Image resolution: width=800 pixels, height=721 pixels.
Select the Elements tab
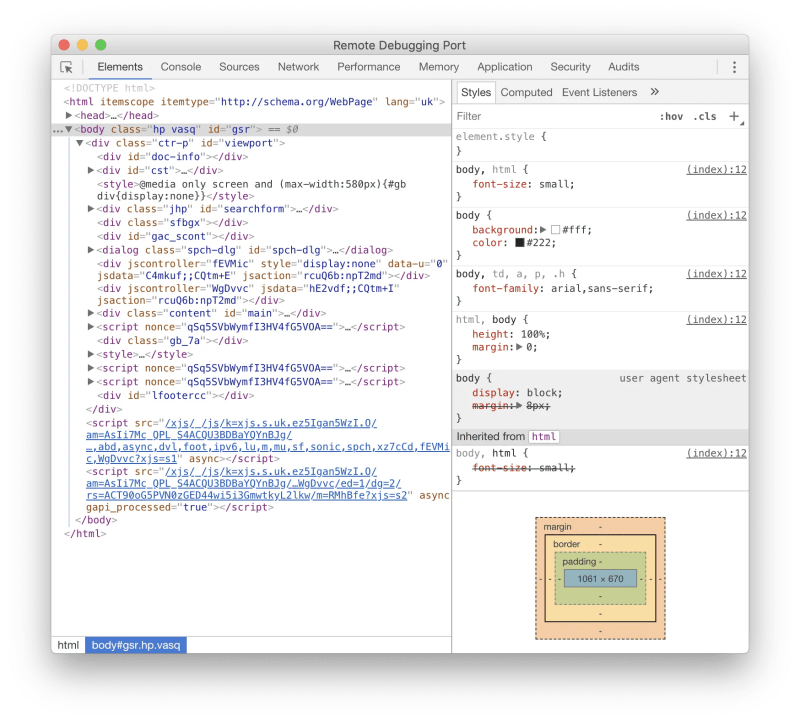coord(120,67)
